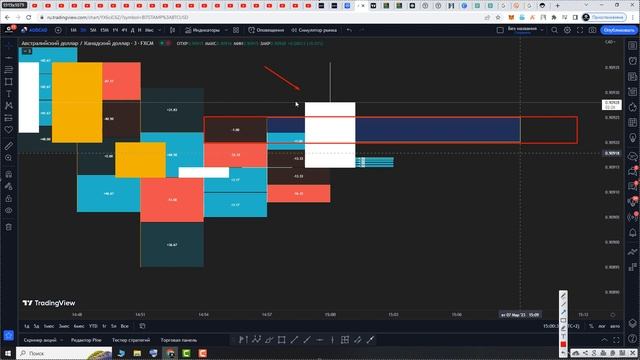Toggle hide all drawings eye icon
The height and width of the screenshot is (360, 640).
9,210
